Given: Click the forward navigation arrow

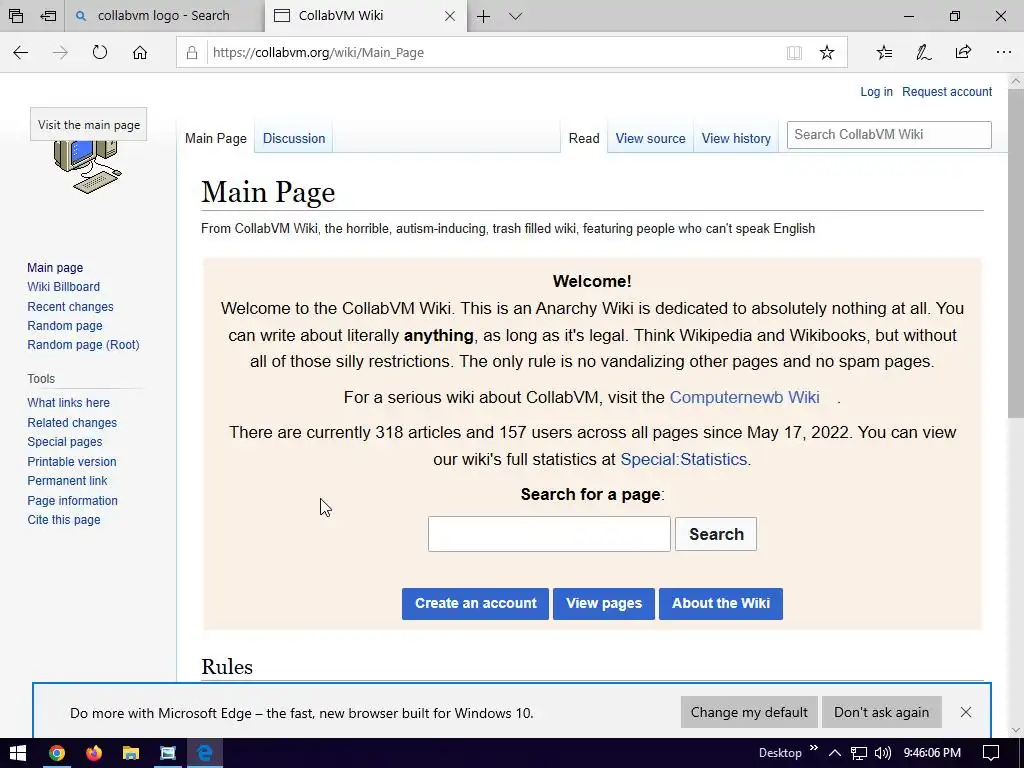Looking at the screenshot, I should (60, 52).
